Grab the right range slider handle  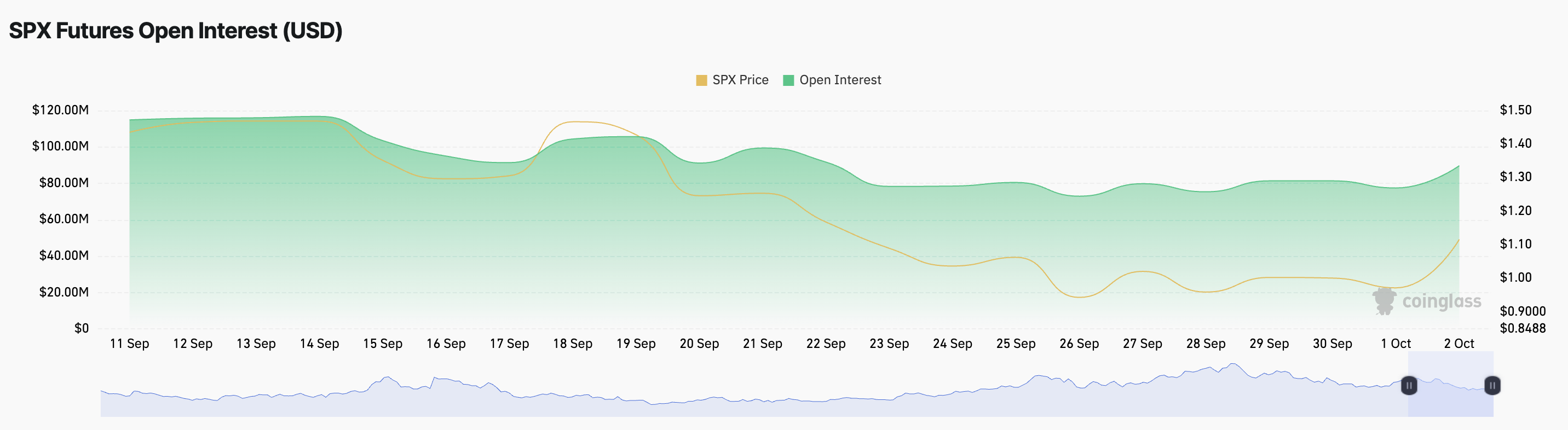[1492, 386]
